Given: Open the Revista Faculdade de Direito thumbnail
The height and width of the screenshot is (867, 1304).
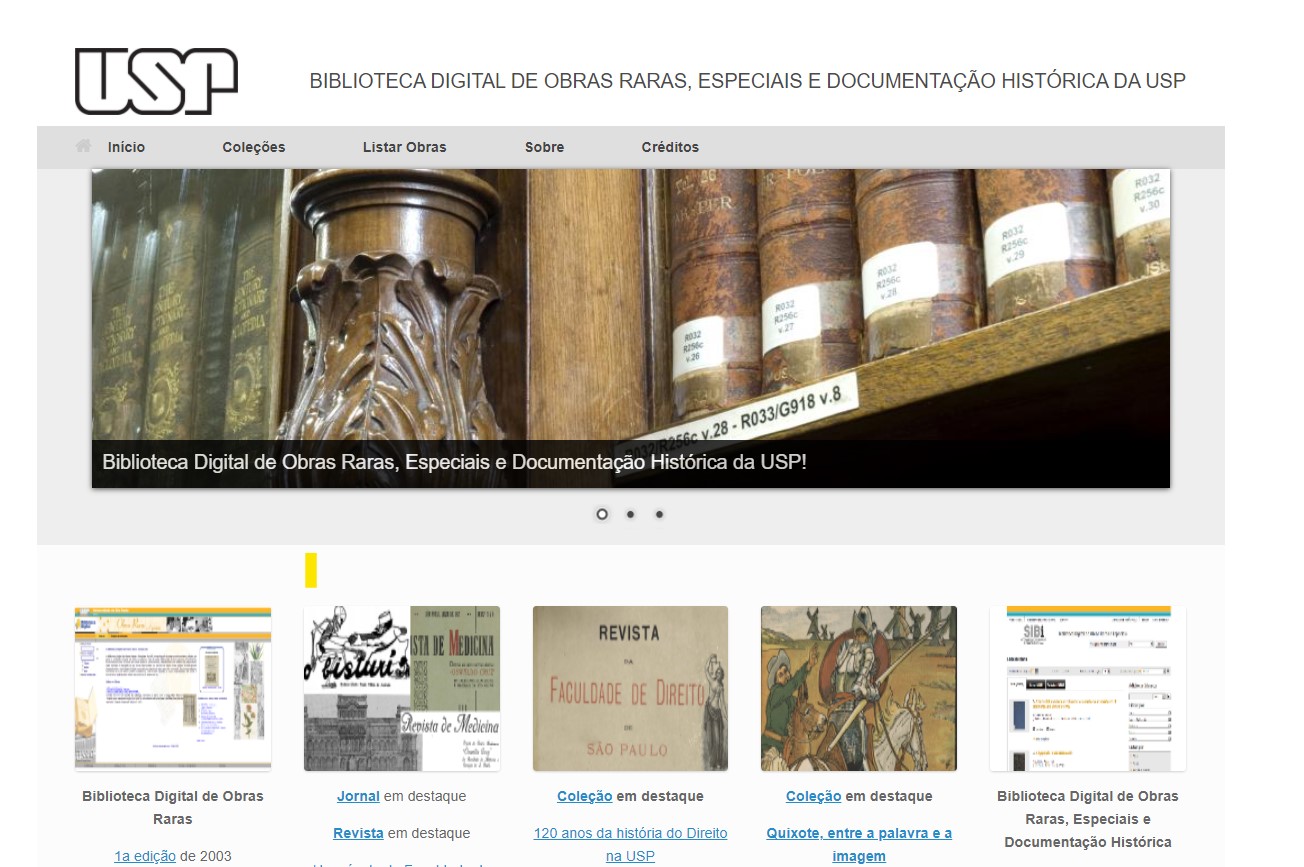Looking at the screenshot, I should 630,688.
